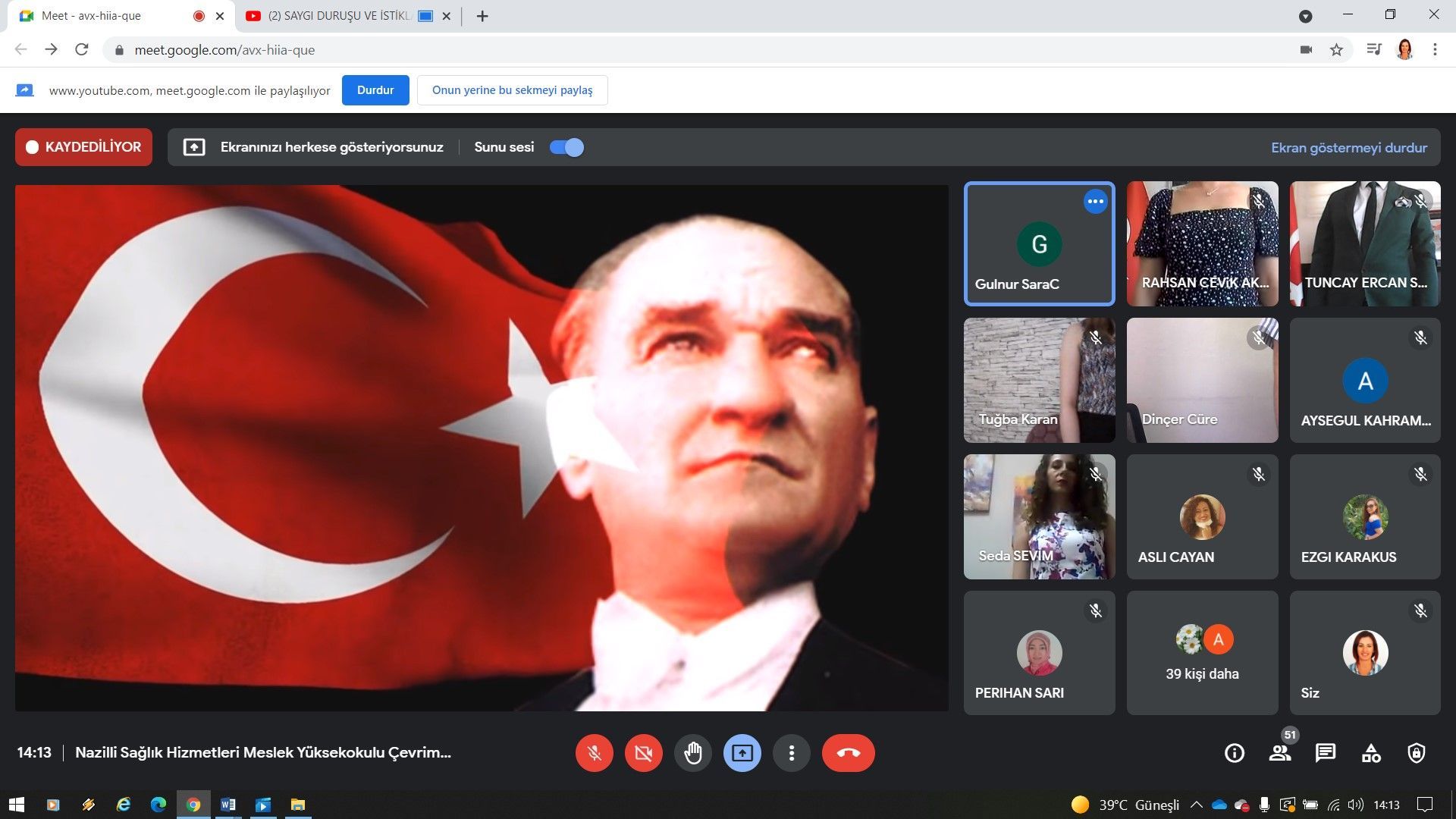Open the meeting details info icon
Viewport: 1456px width, 819px height.
click(x=1234, y=753)
